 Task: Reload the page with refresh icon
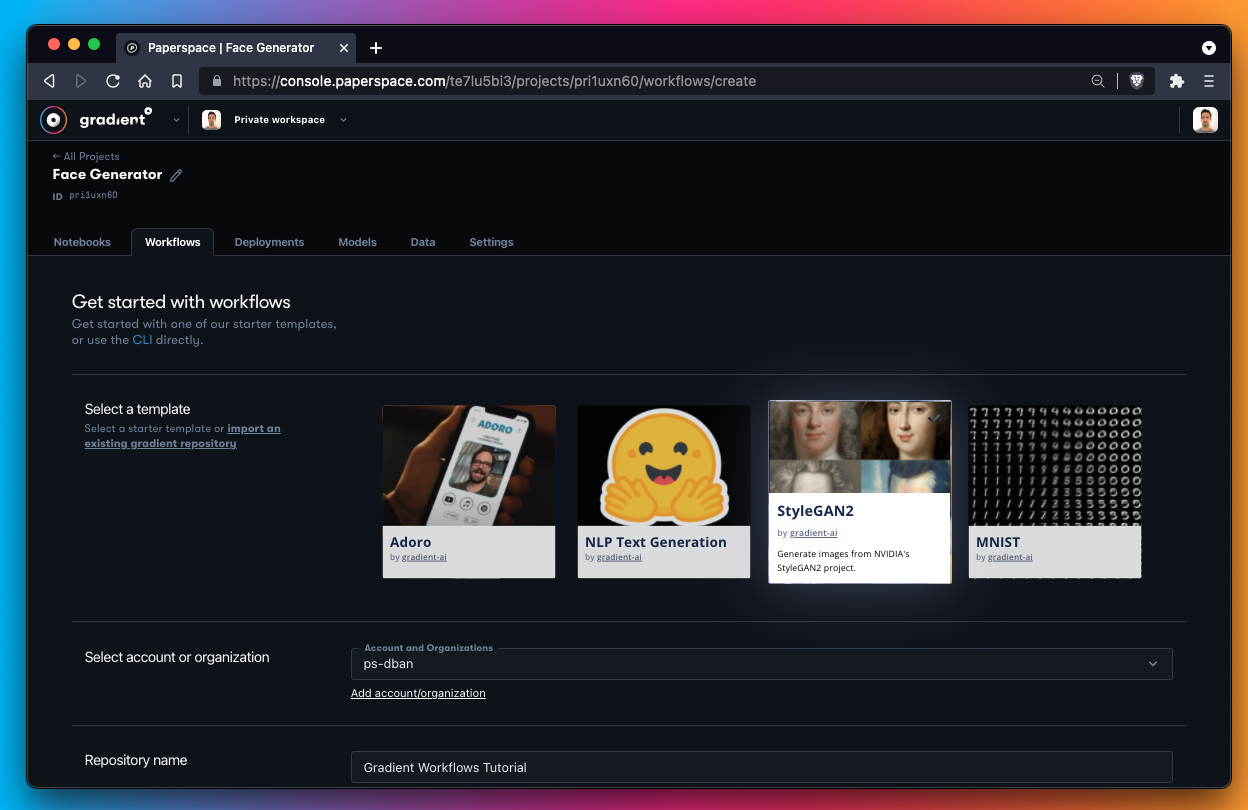(113, 81)
